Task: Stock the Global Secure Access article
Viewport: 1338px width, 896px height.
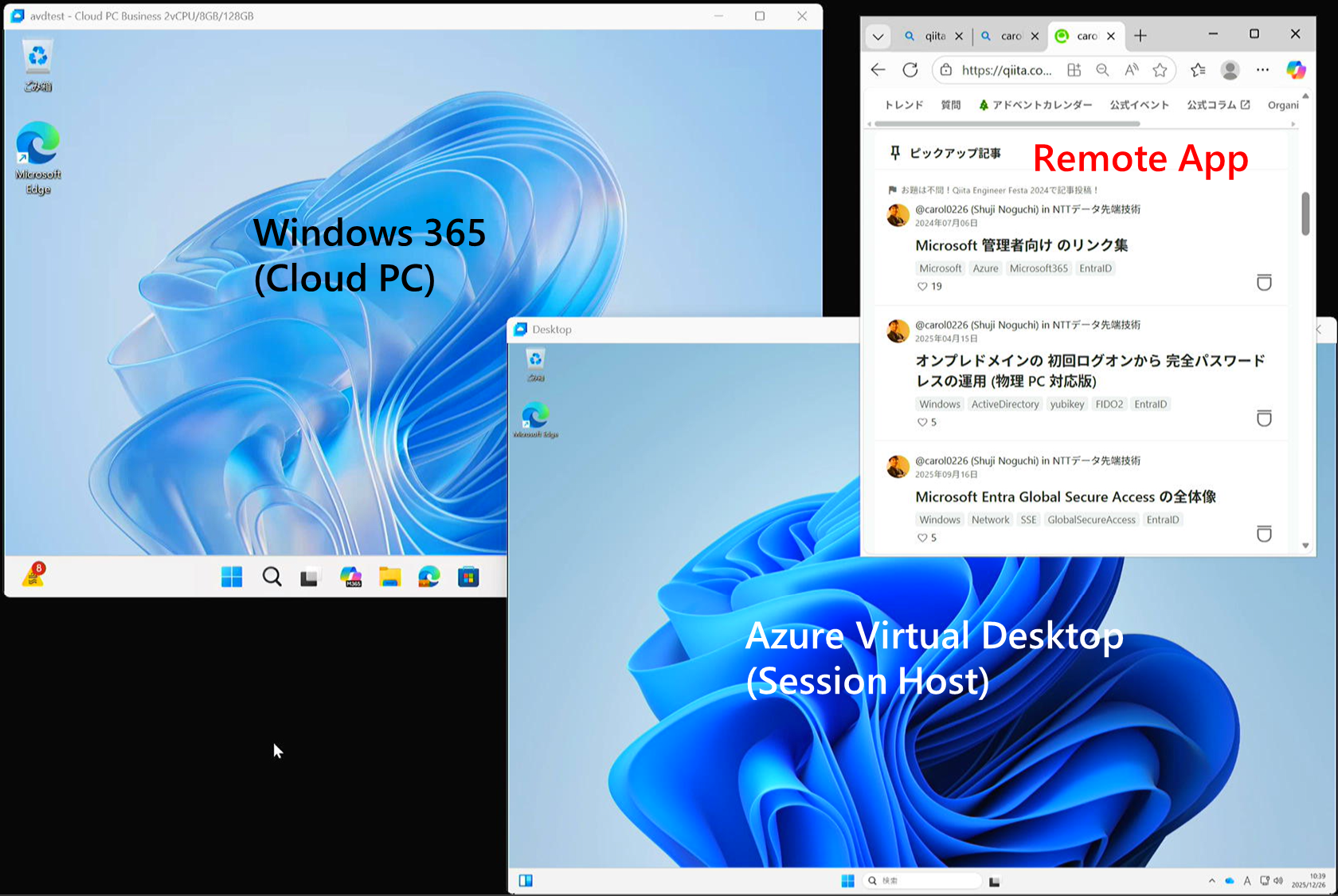Action: 1264,534
